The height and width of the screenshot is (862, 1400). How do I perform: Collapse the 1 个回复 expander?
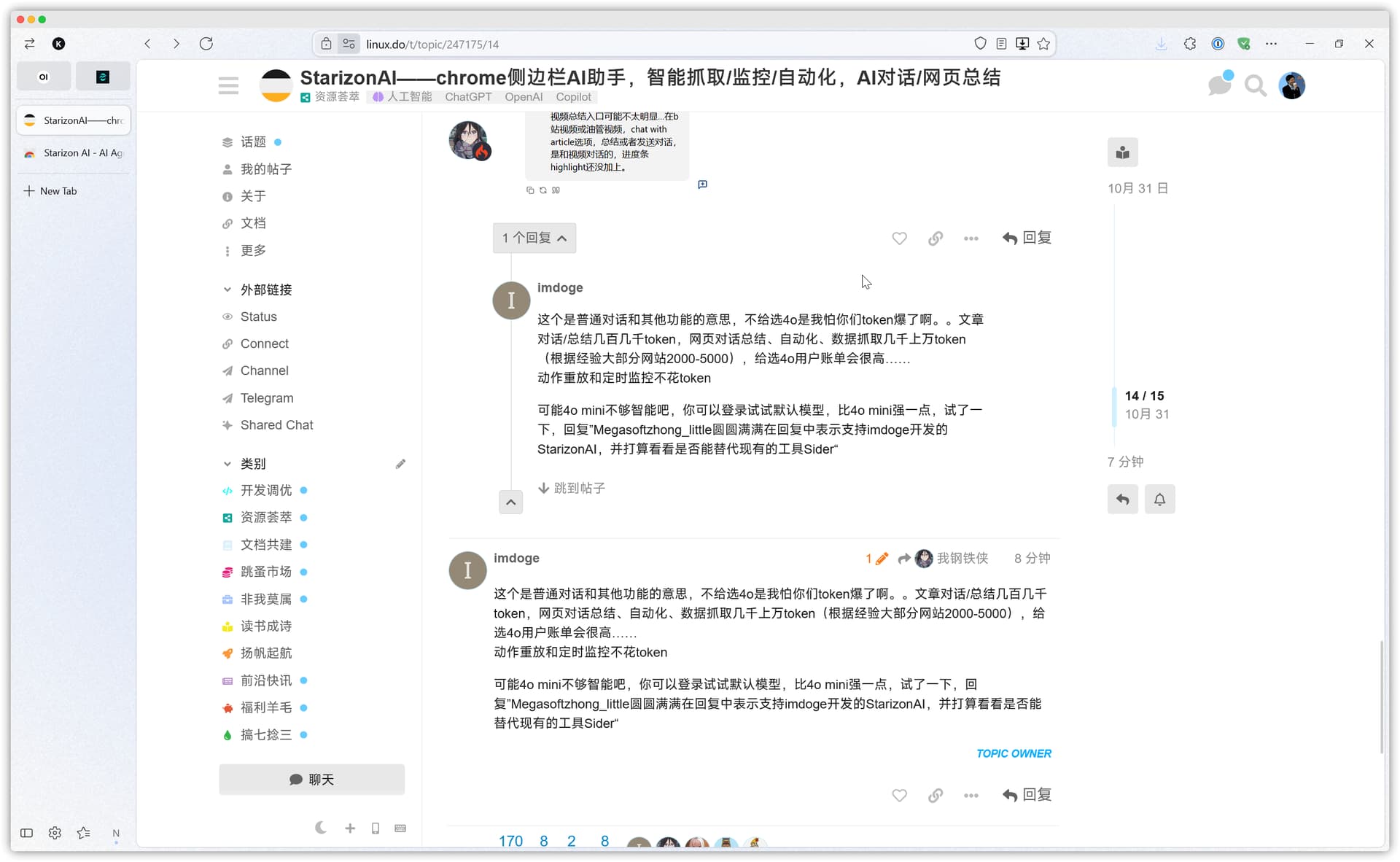tap(534, 238)
